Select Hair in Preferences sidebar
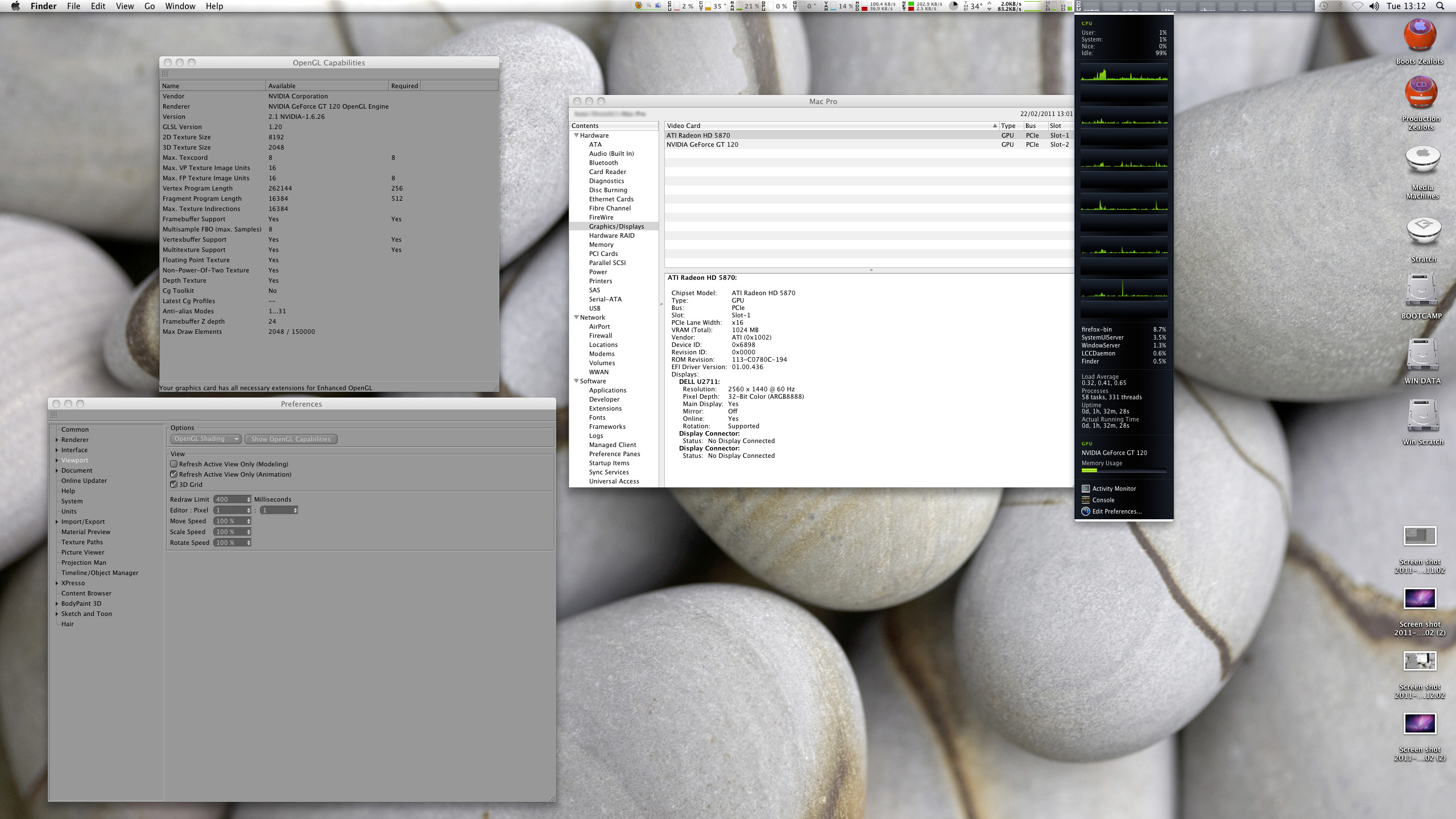 point(68,624)
